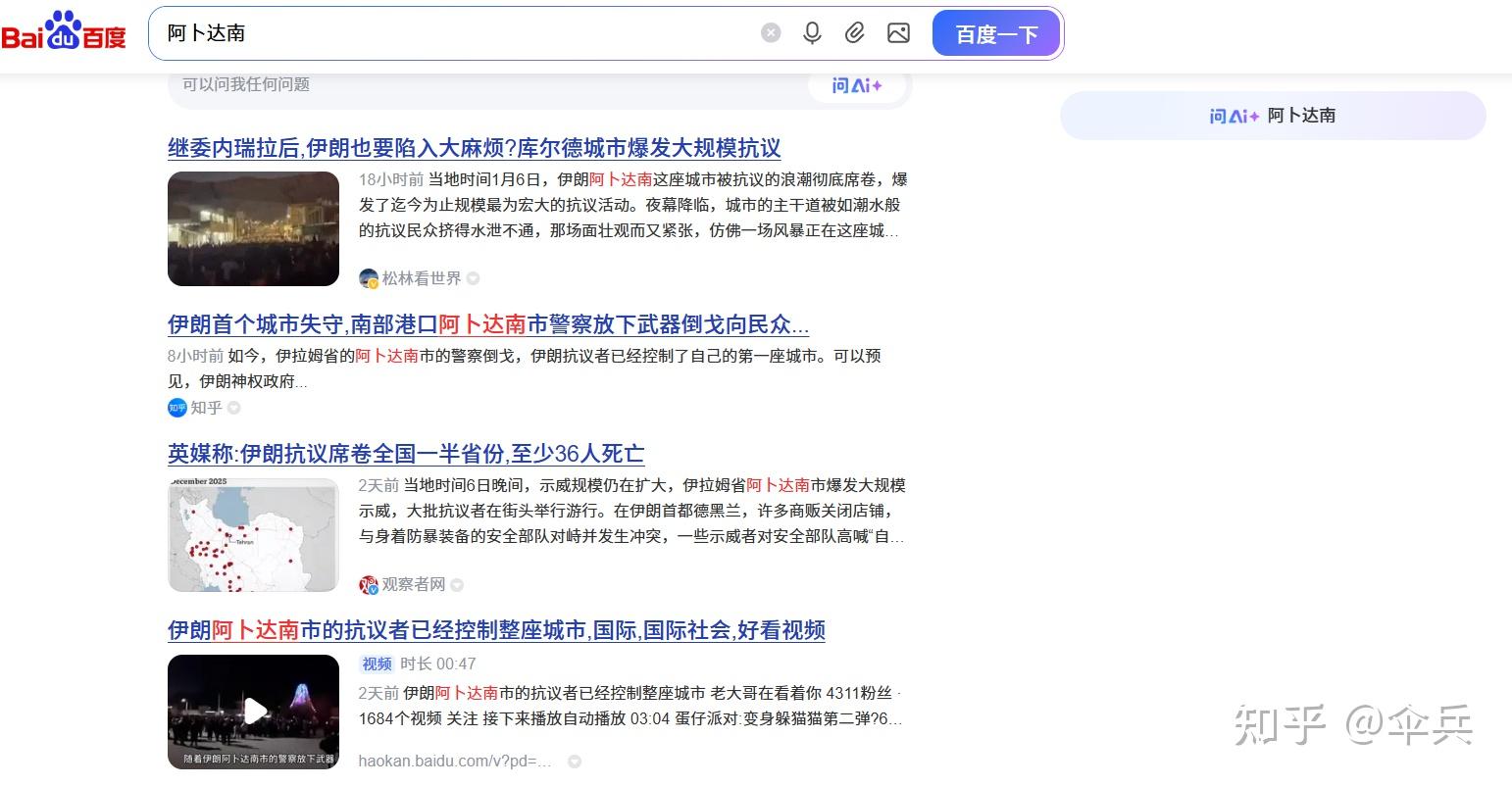Screen dimensions: 1512x787
Task: Open the 观察者网 source name
Action: click(x=414, y=584)
